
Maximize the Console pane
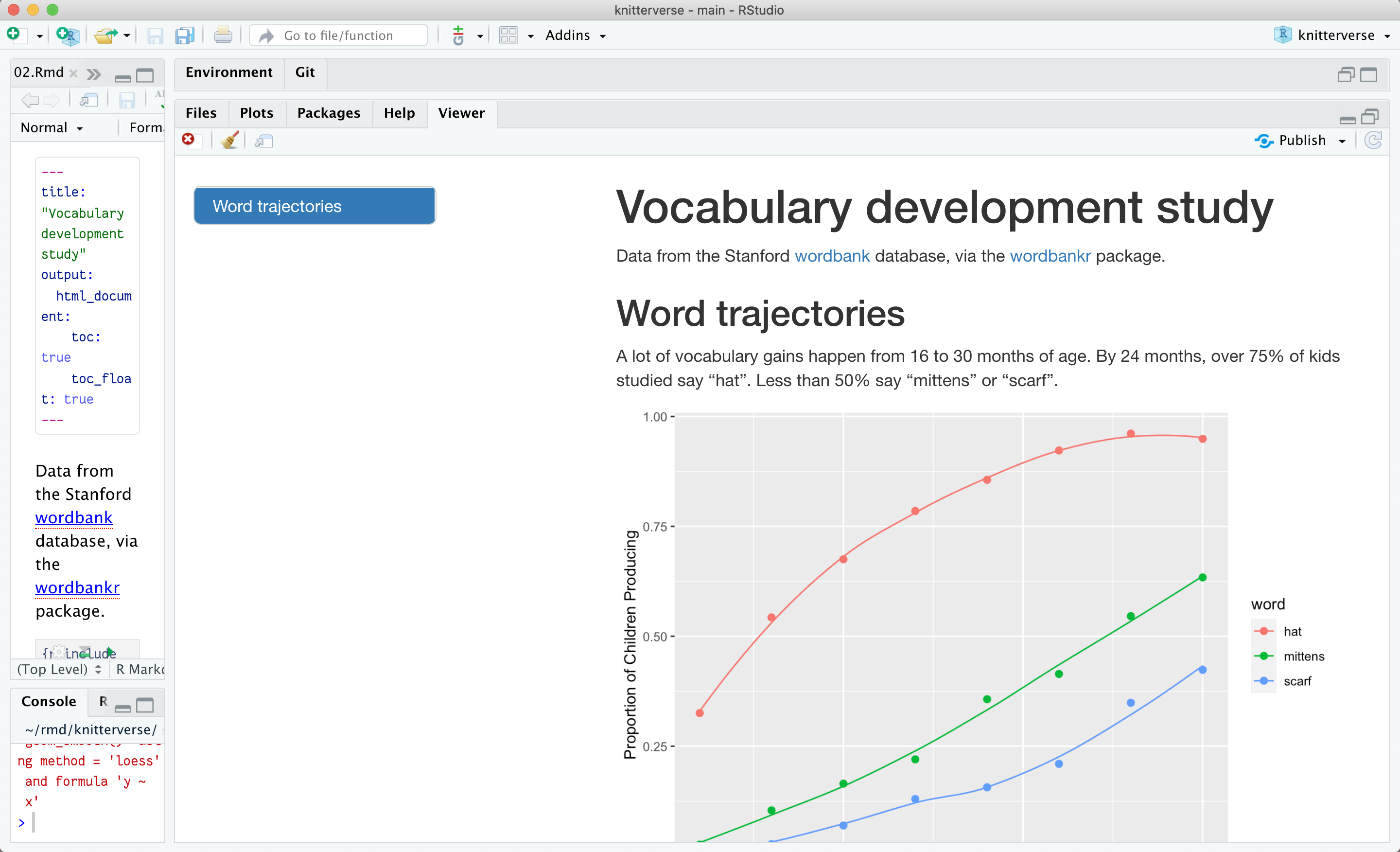[x=145, y=705]
